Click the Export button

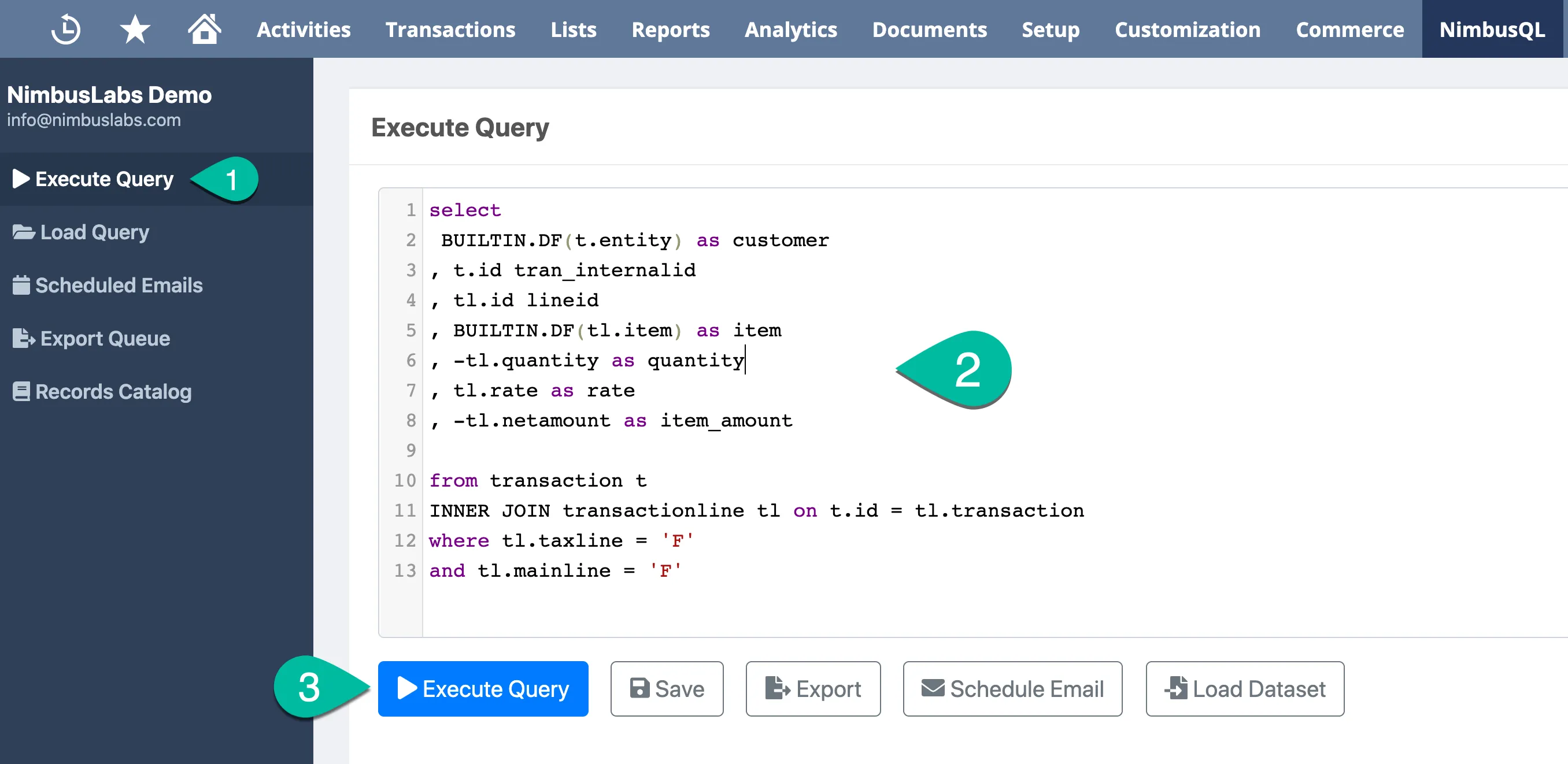click(x=812, y=688)
